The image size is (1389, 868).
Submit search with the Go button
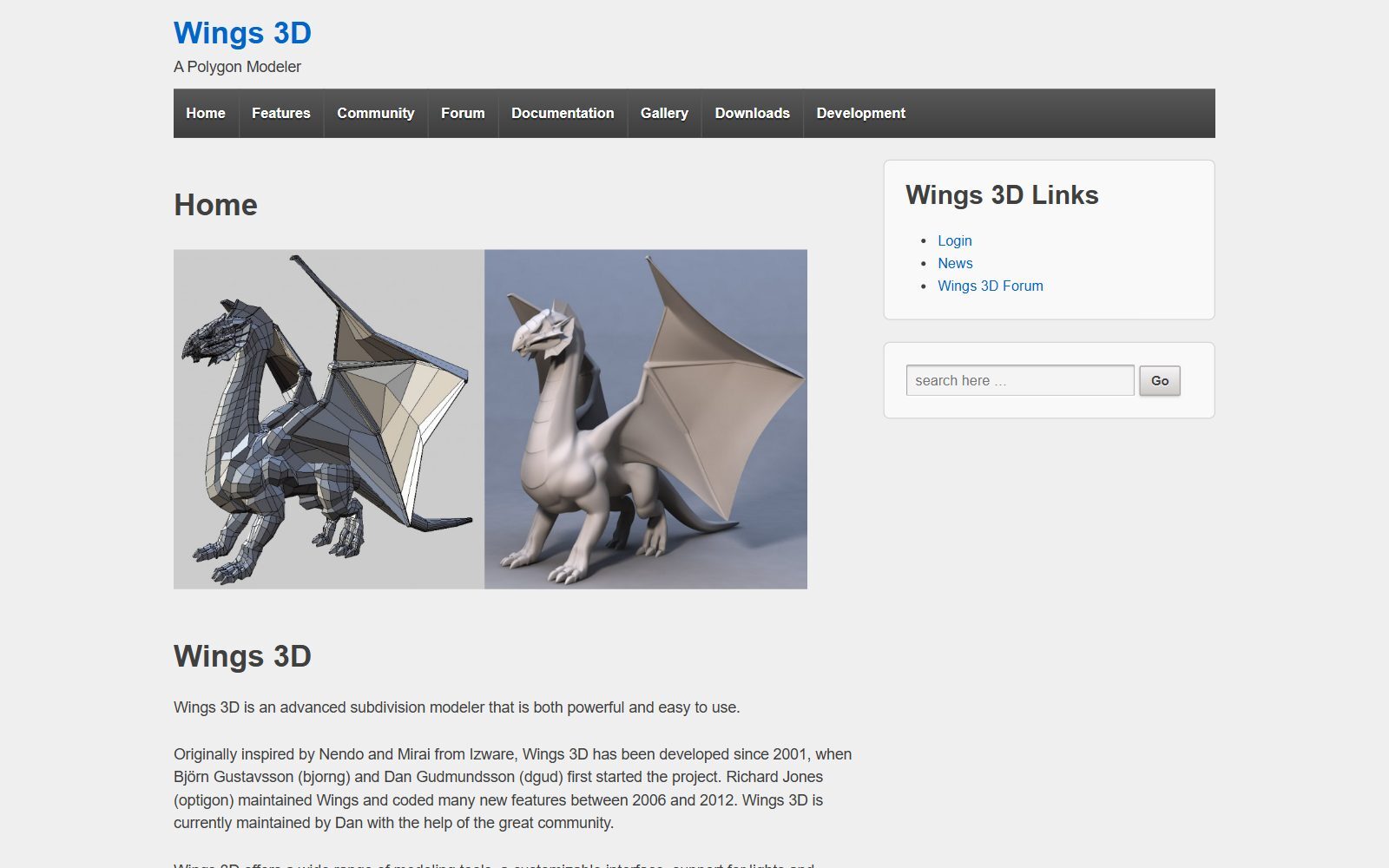point(1160,380)
